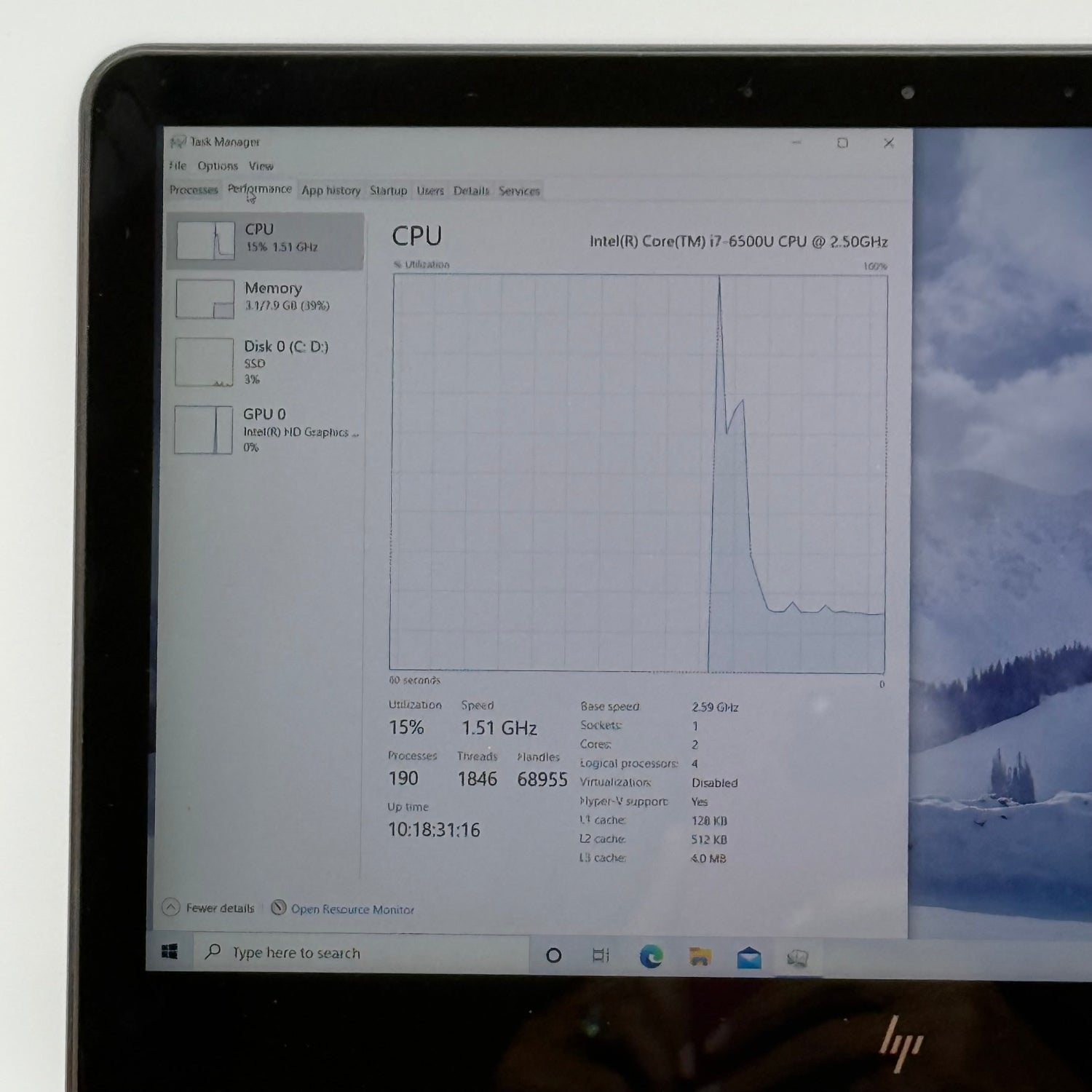Open the Startup tab
1092x1092 pixels.
pos(388,191)
